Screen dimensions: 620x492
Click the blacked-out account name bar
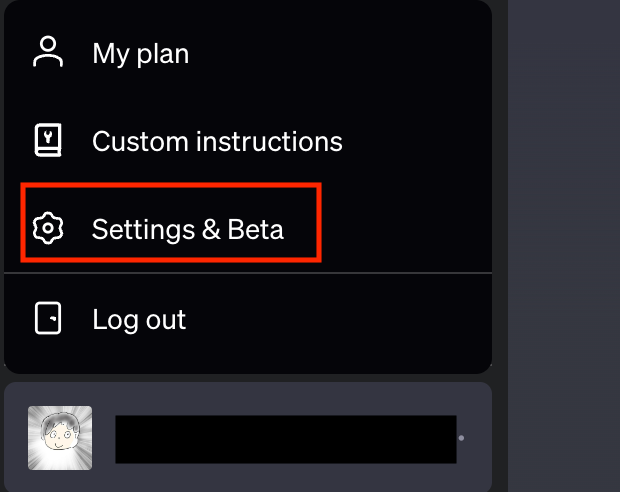(x=286, y=439)
